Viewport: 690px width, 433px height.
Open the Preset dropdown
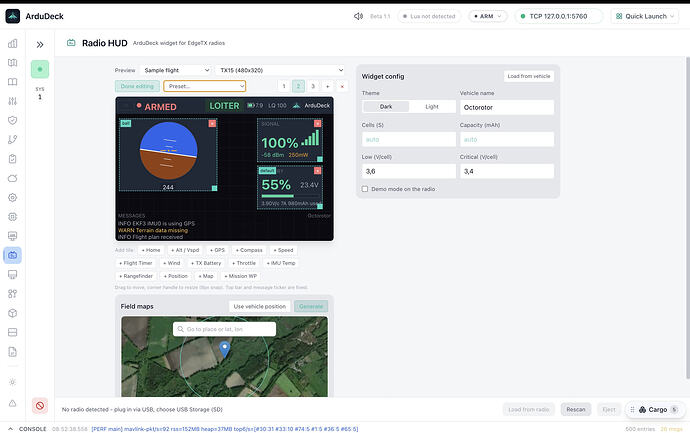pos(205,86)
